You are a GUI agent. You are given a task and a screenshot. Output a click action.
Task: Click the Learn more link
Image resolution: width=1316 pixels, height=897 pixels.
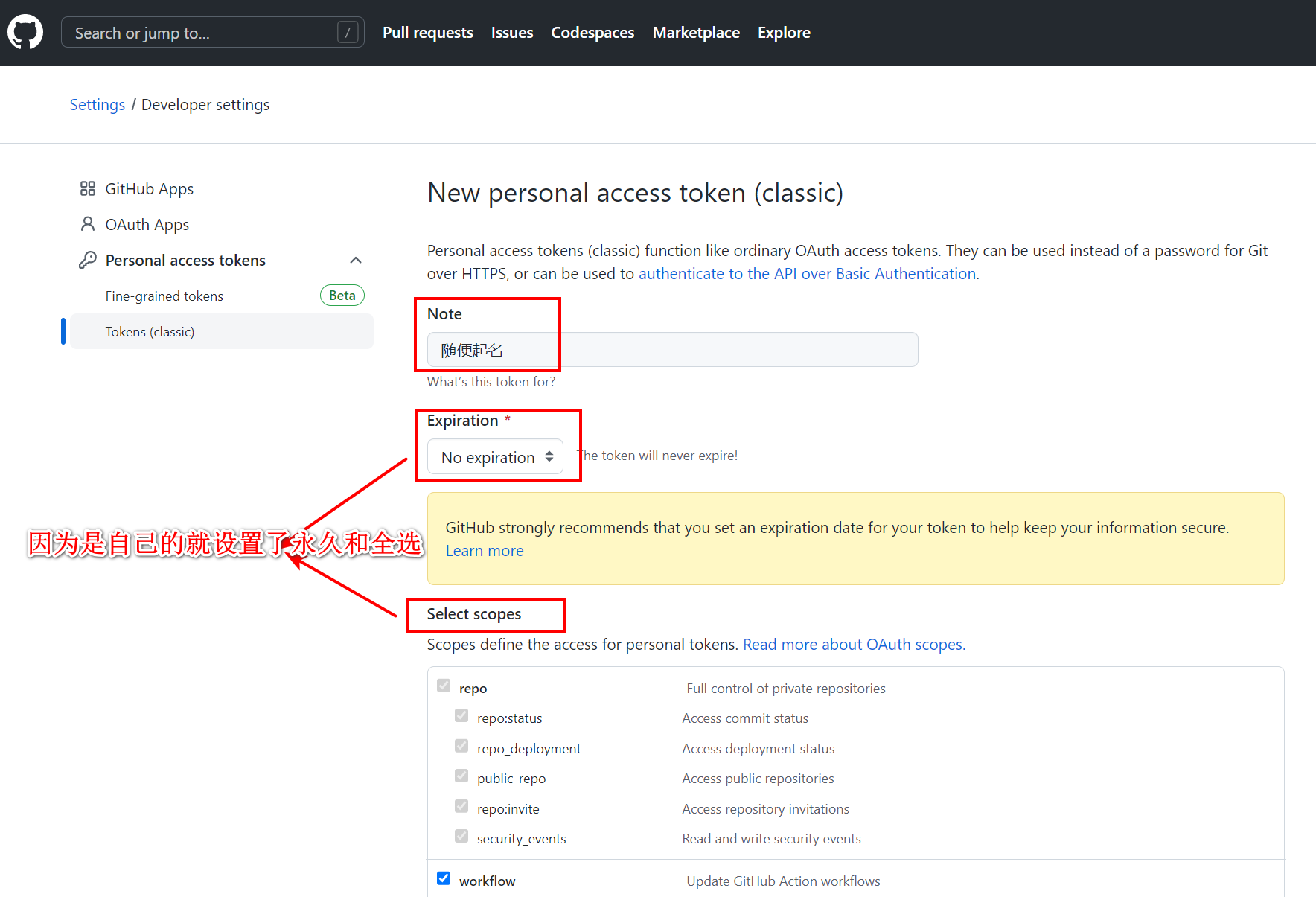click(x=485, y=551)
